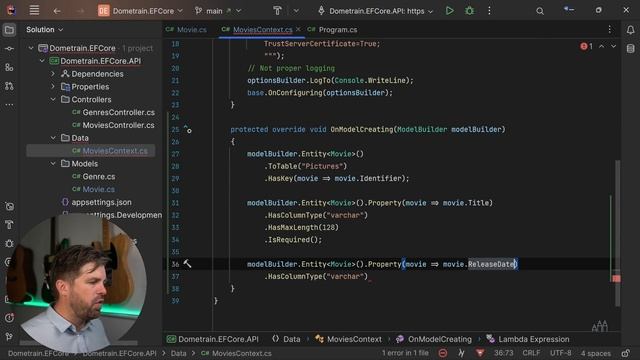Click the 36:73 caret position indicator
Screen dimensions: 640x360
tap(503, 353)
